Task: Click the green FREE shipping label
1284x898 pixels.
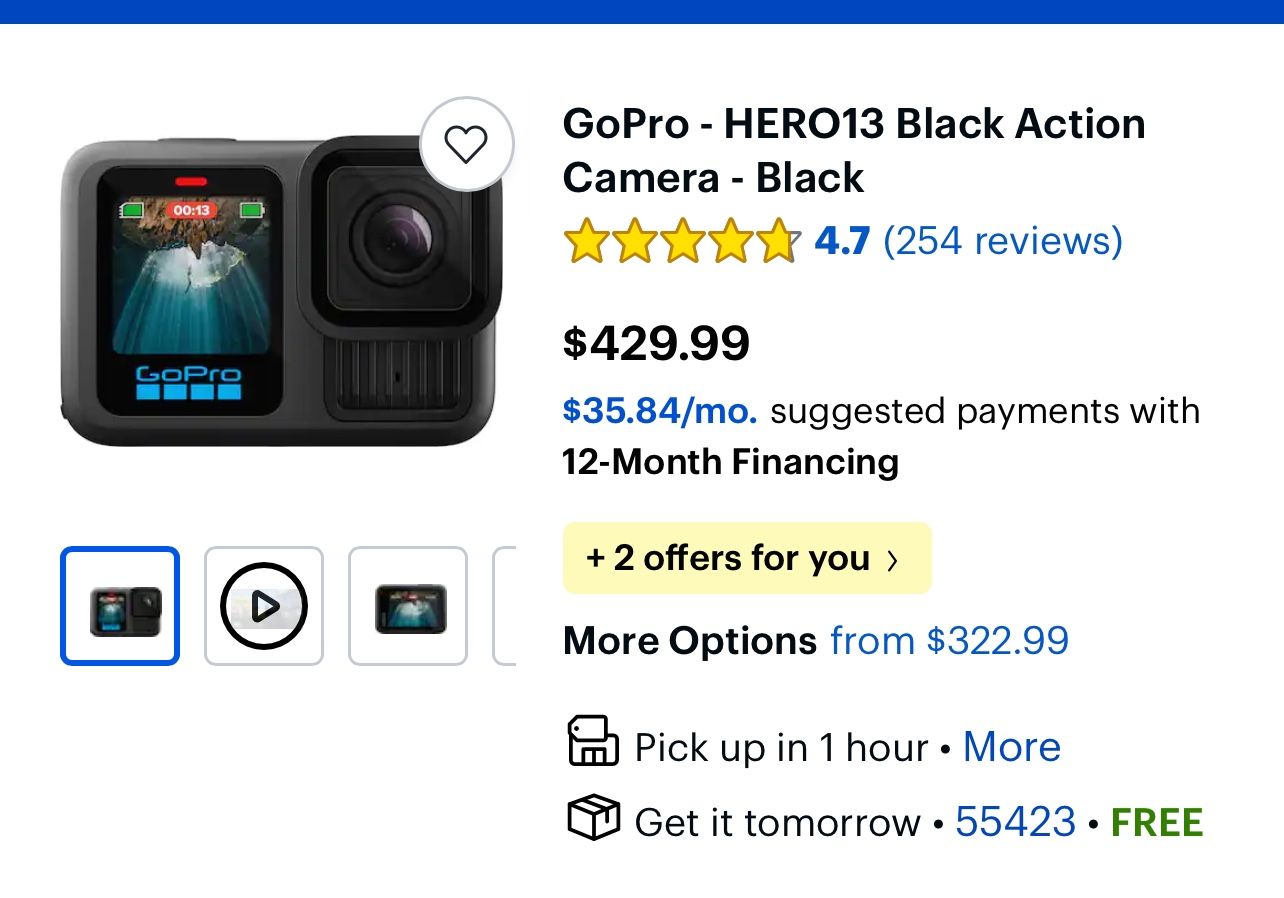Action: (x=1156, y=821)
